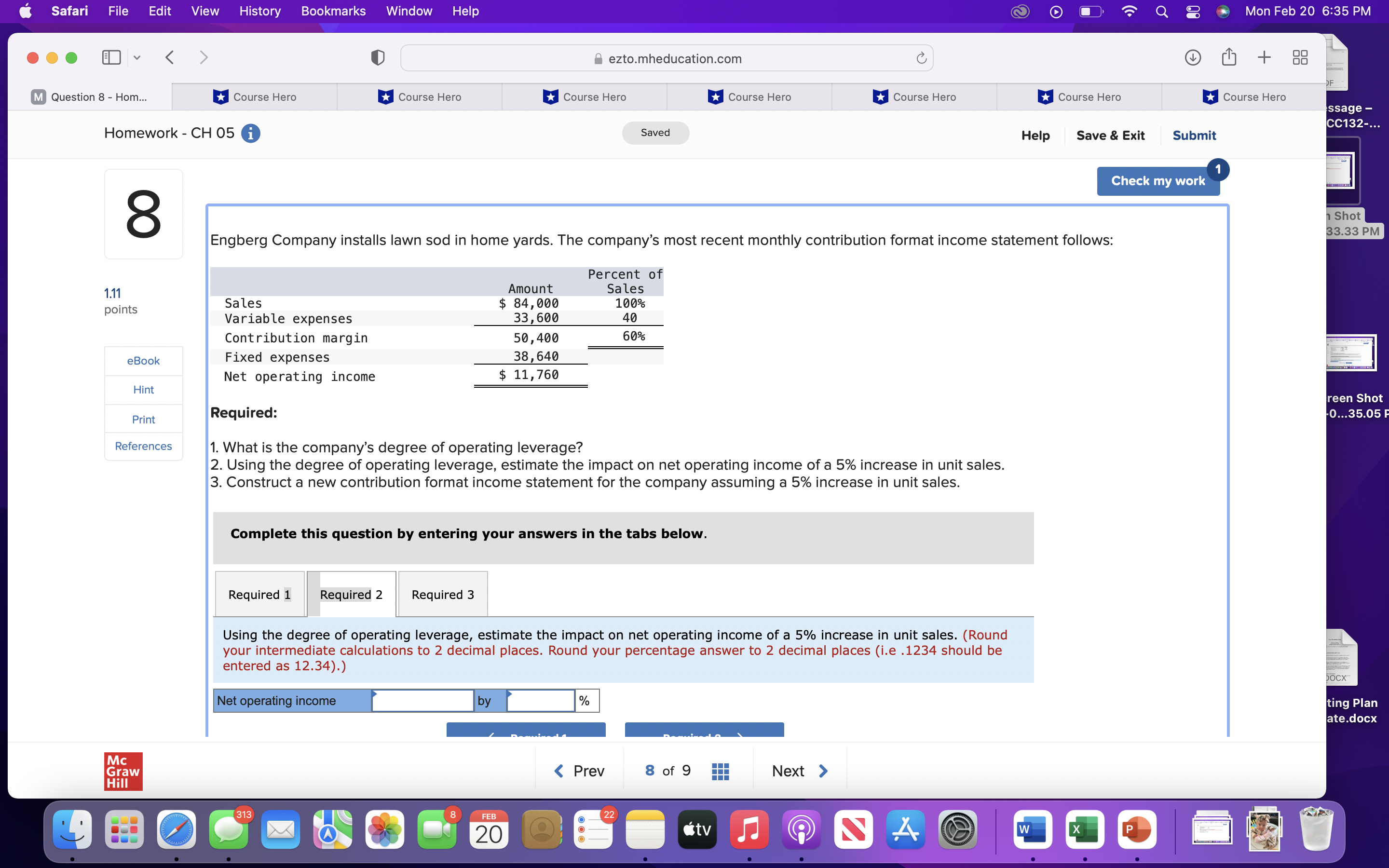
Task: Click the Check my work button
Action: pos(1158,180)
